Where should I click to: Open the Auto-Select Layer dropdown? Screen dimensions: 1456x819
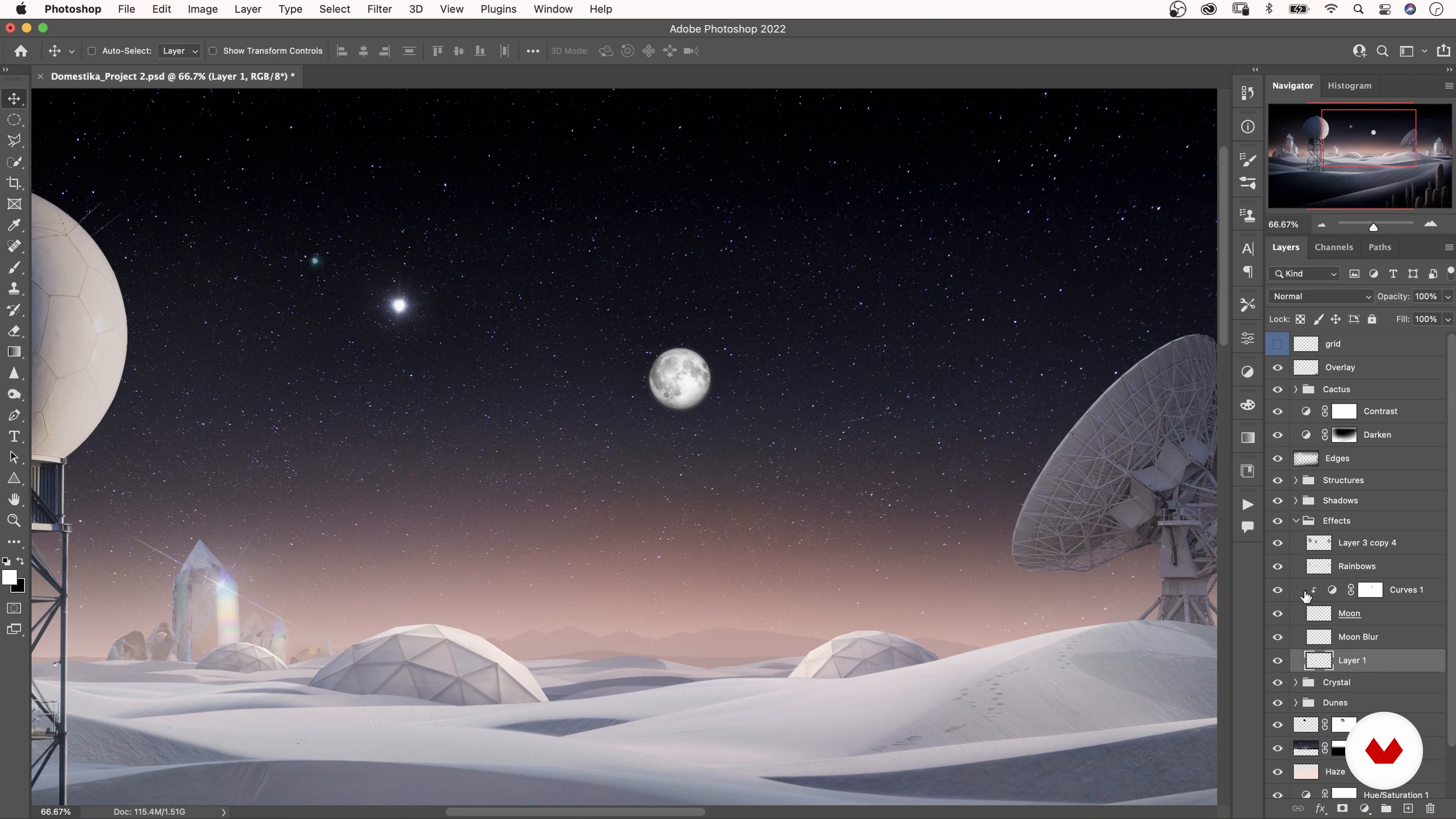pos(179,51)
